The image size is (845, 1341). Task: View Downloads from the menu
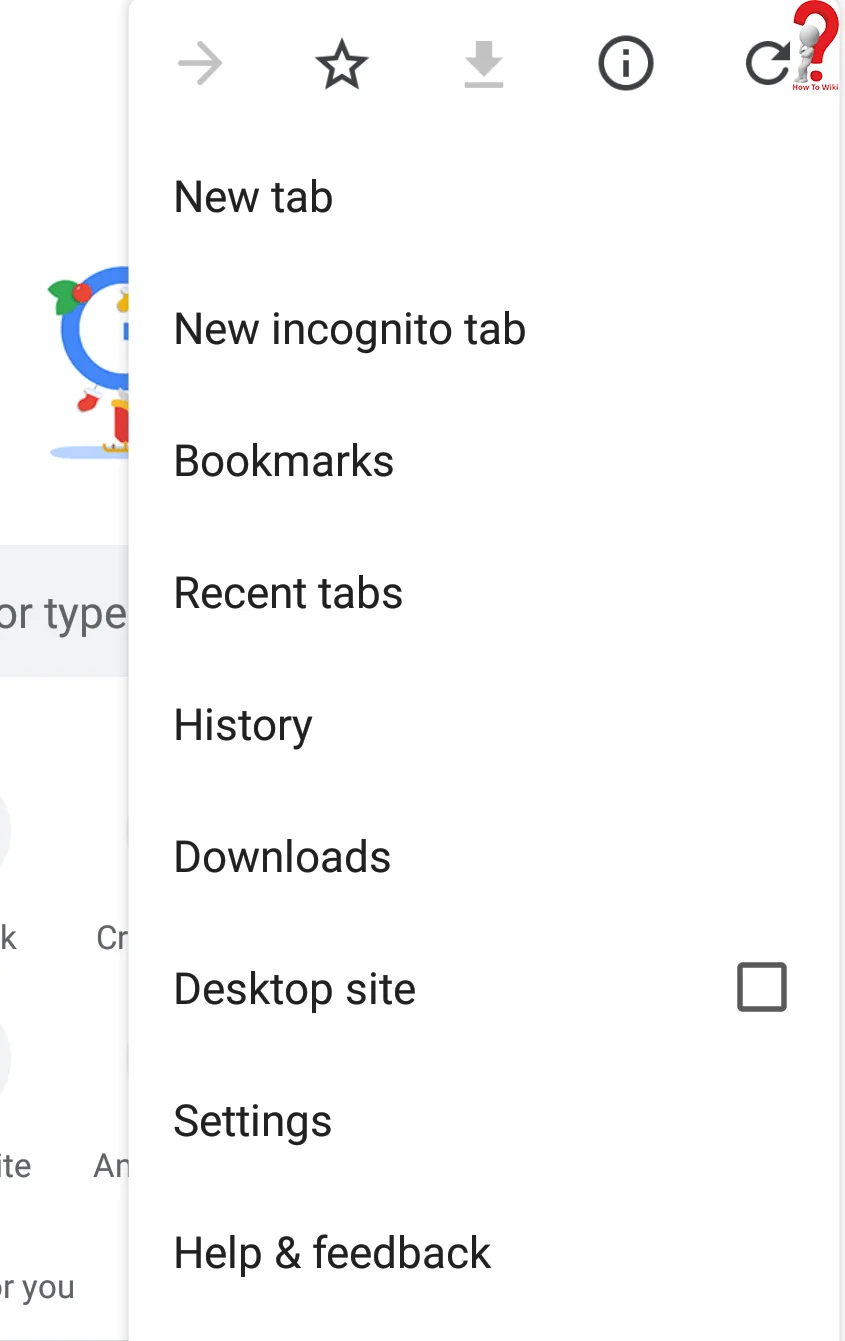coord(282,857)
